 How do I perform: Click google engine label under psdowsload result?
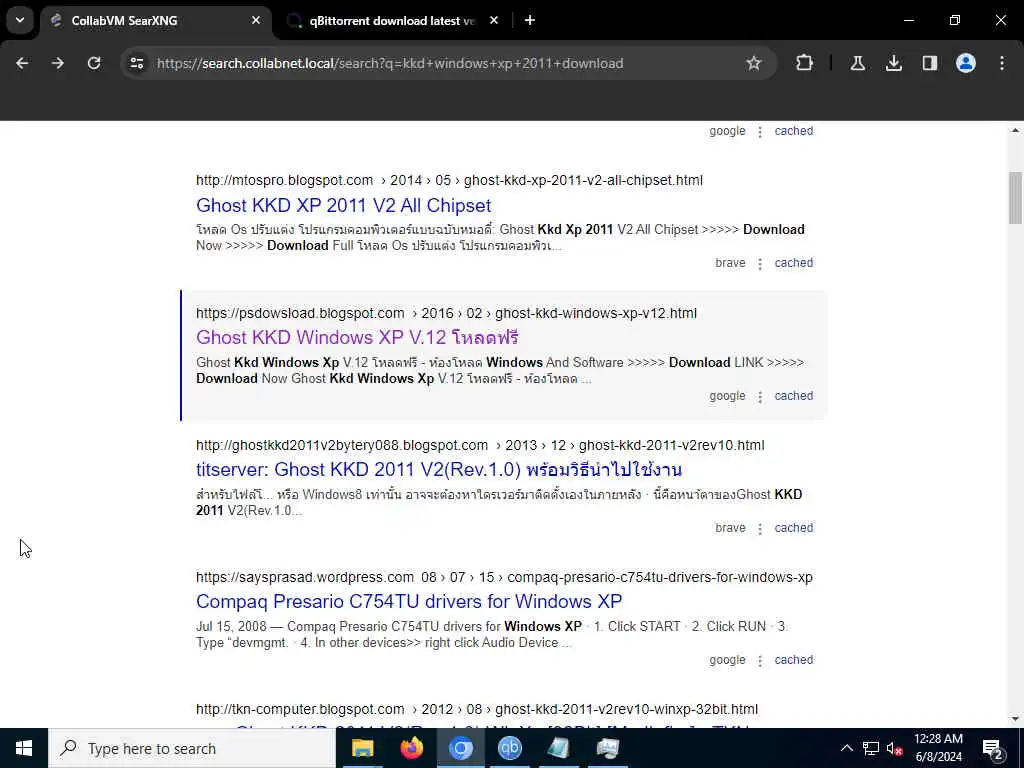727,396
